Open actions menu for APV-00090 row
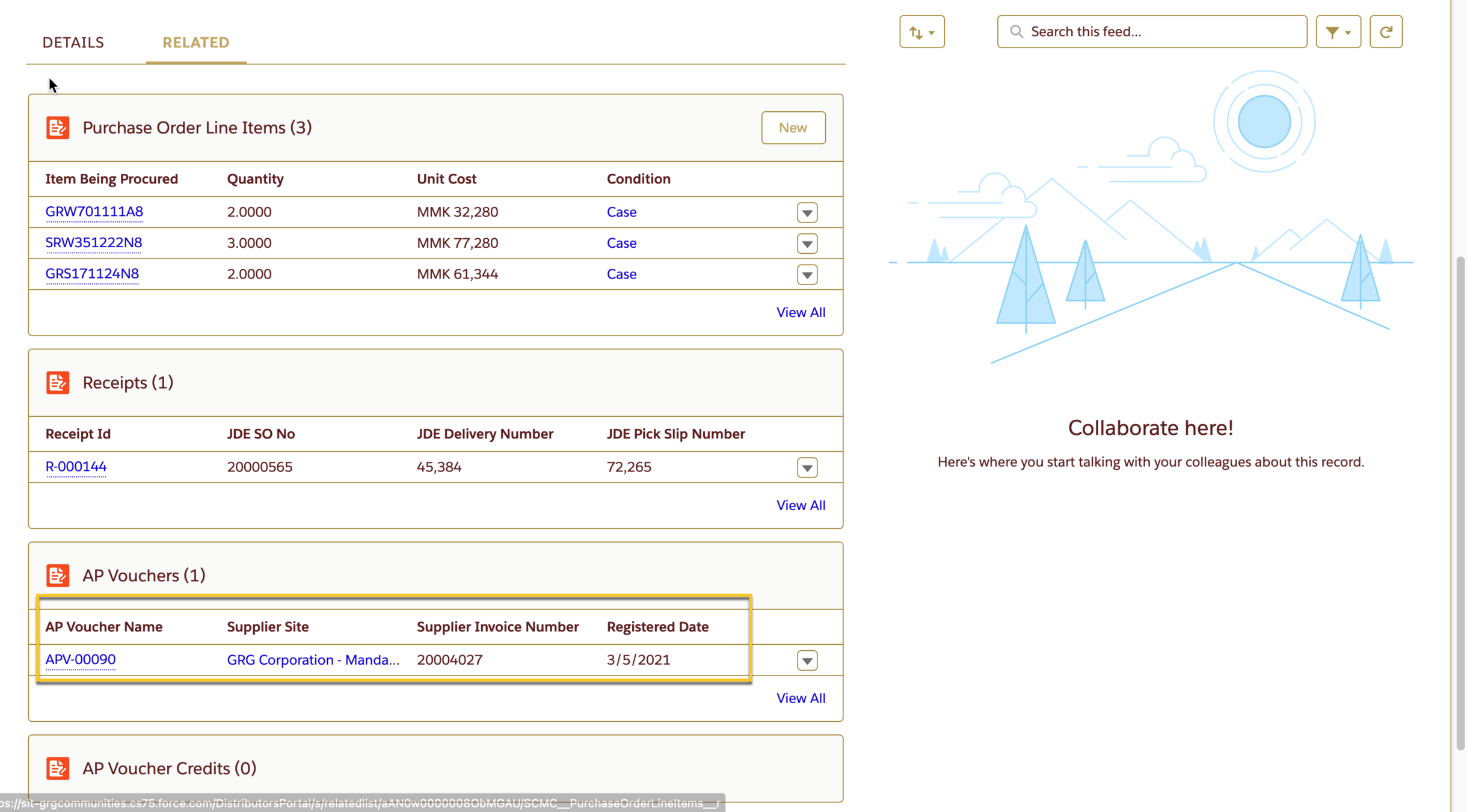 click(x=807, y=660)
